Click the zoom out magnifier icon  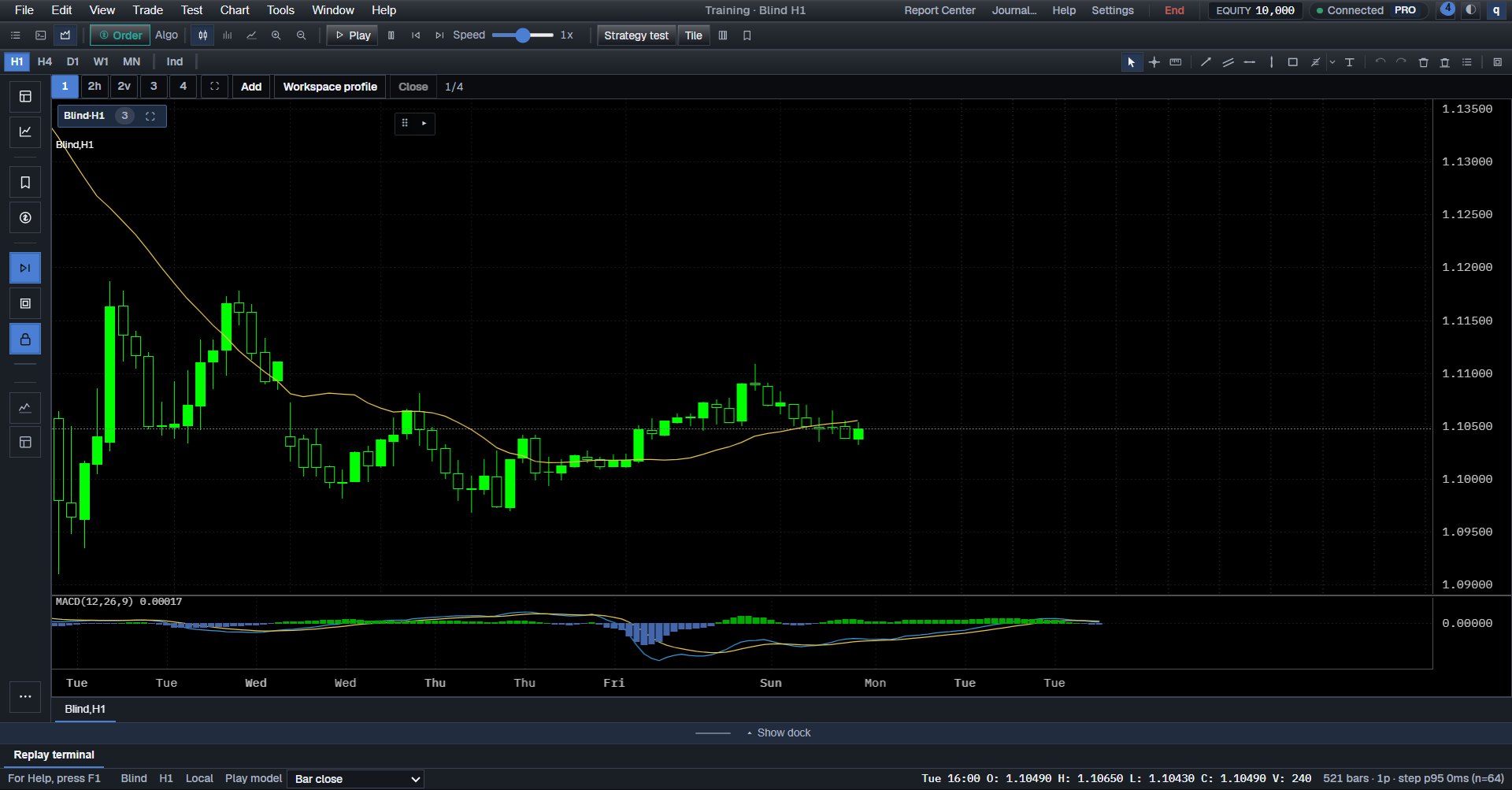[301, 35]
